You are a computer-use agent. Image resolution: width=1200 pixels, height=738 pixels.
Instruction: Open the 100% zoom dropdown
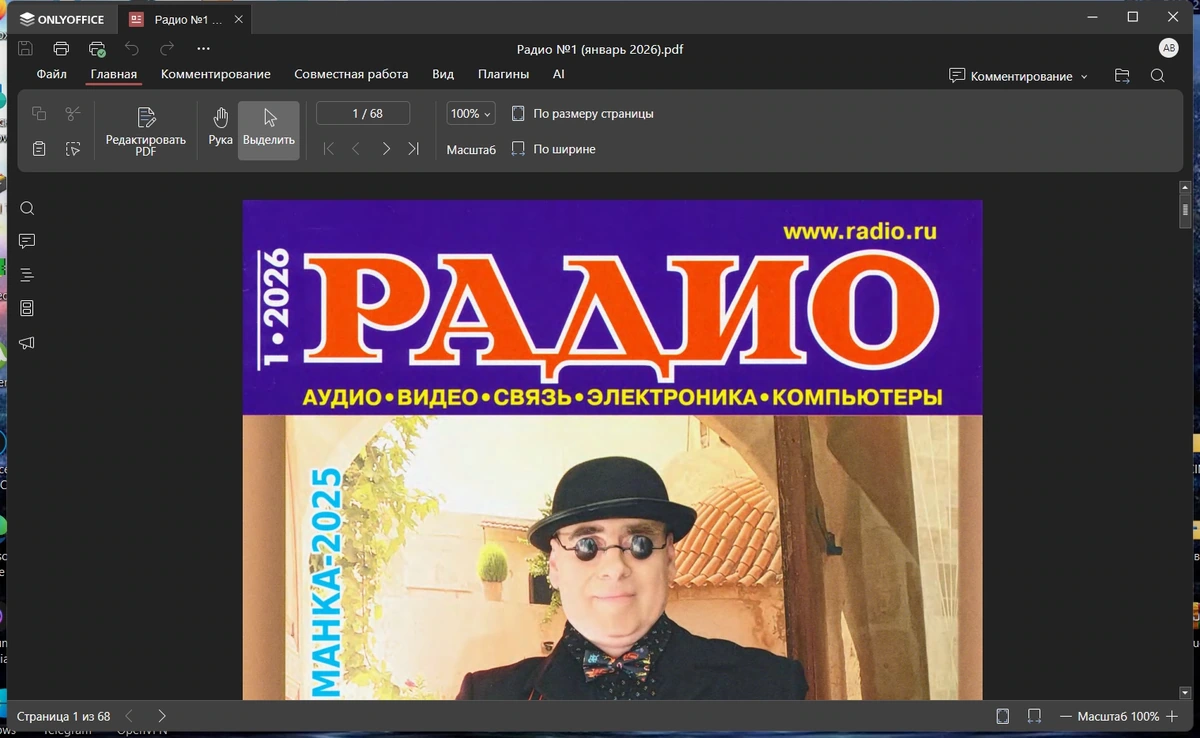[x=470, y=114]
